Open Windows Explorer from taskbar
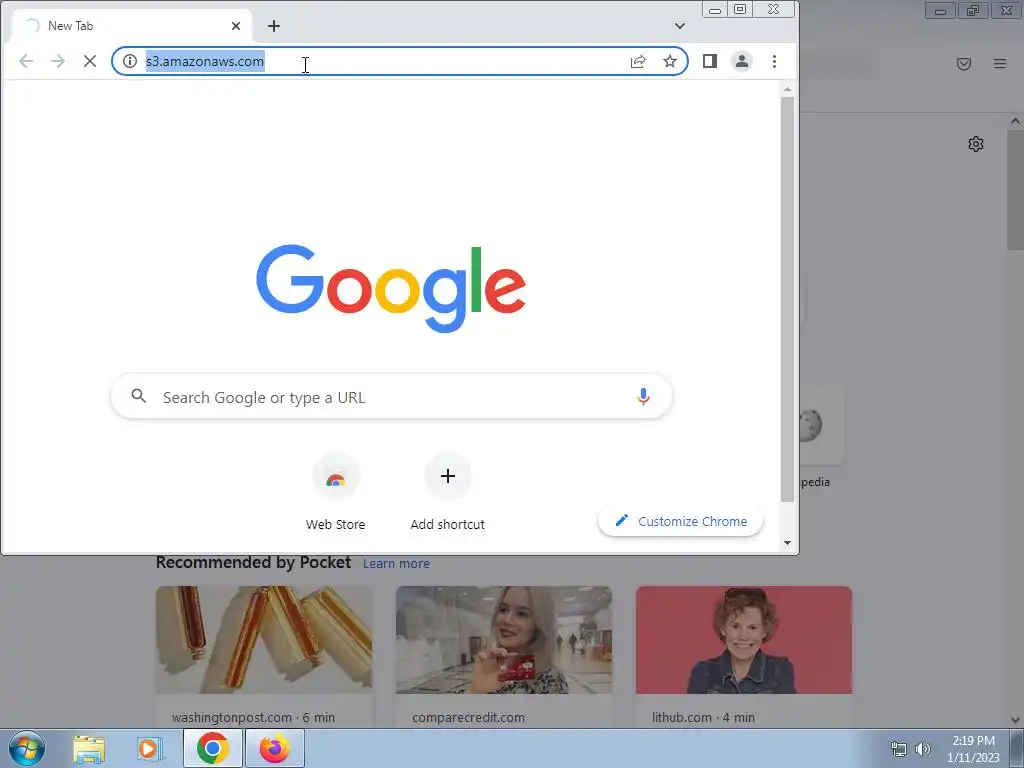Viewport: 1024px width, 768px height. (89, 748)
